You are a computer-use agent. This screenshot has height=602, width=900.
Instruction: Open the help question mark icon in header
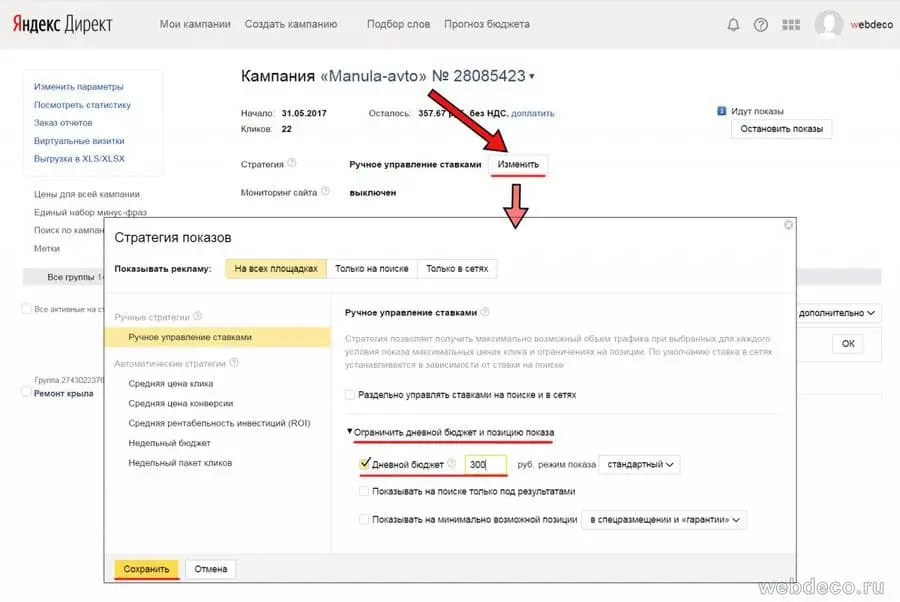[x=761, y=25]
